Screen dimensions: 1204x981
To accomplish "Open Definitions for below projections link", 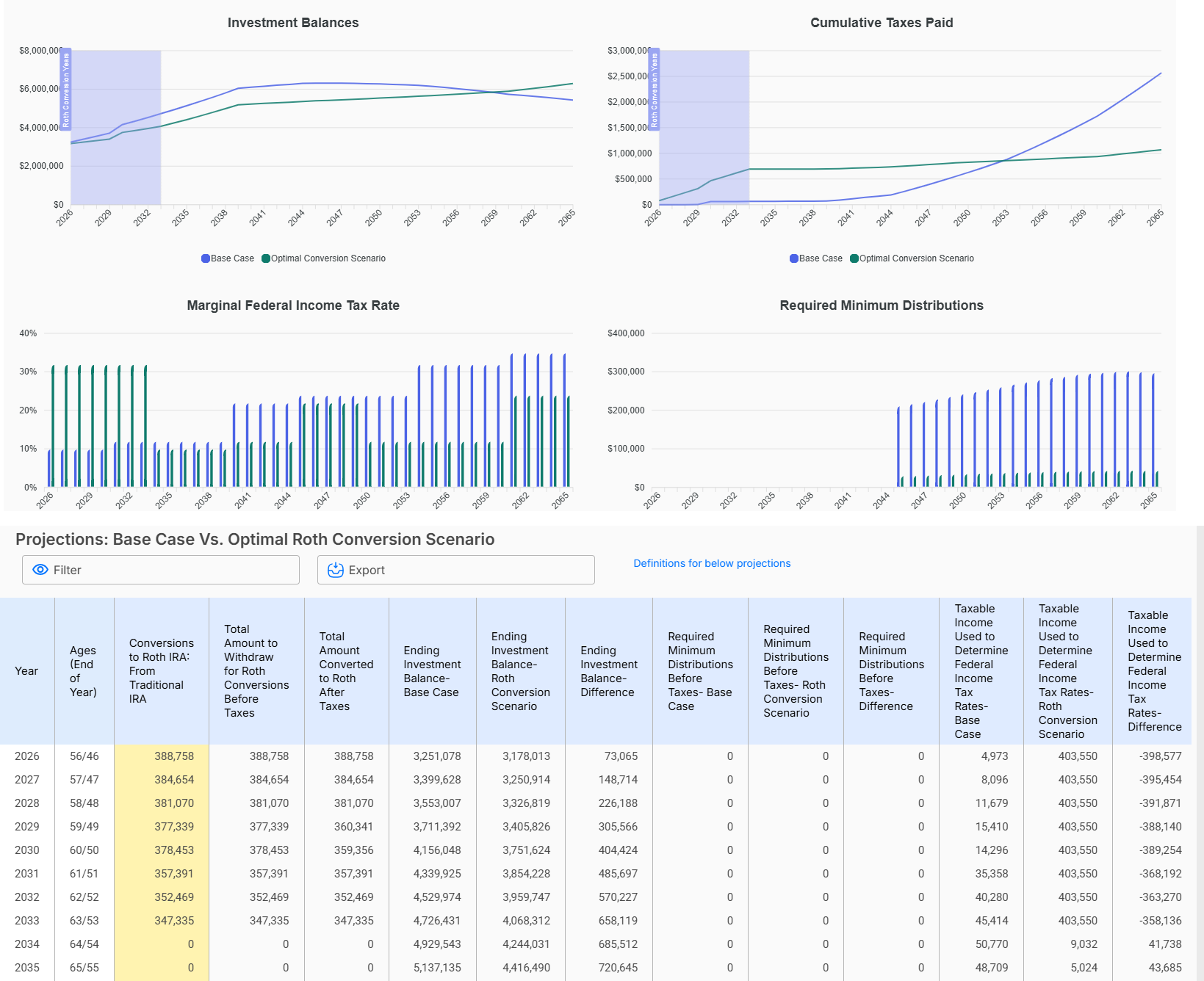I will pyautogui.click(x=711, y=563).
